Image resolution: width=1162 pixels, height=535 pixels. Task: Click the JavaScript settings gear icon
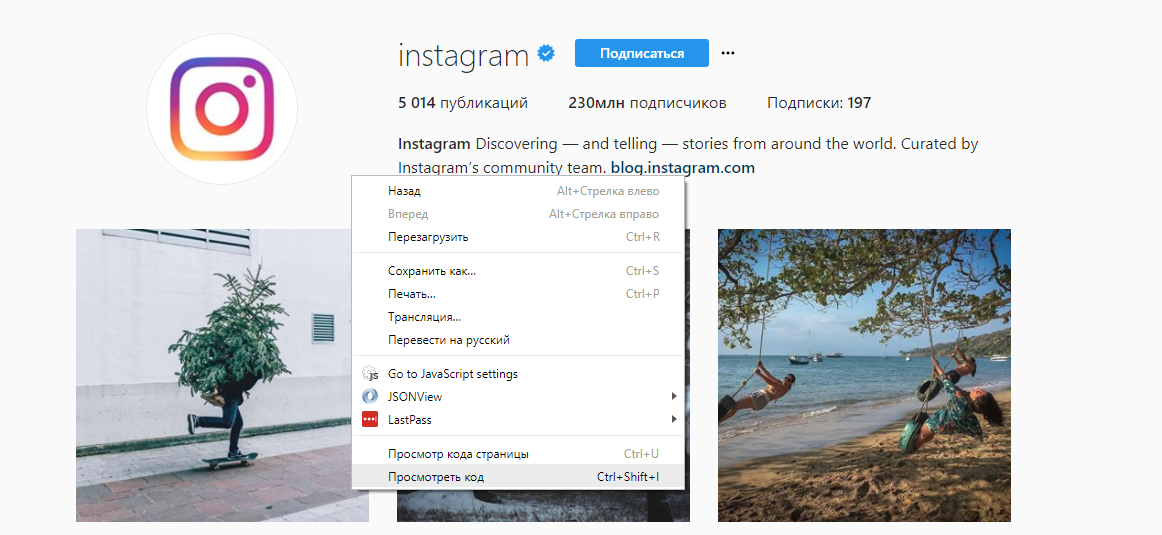[370, 373]
